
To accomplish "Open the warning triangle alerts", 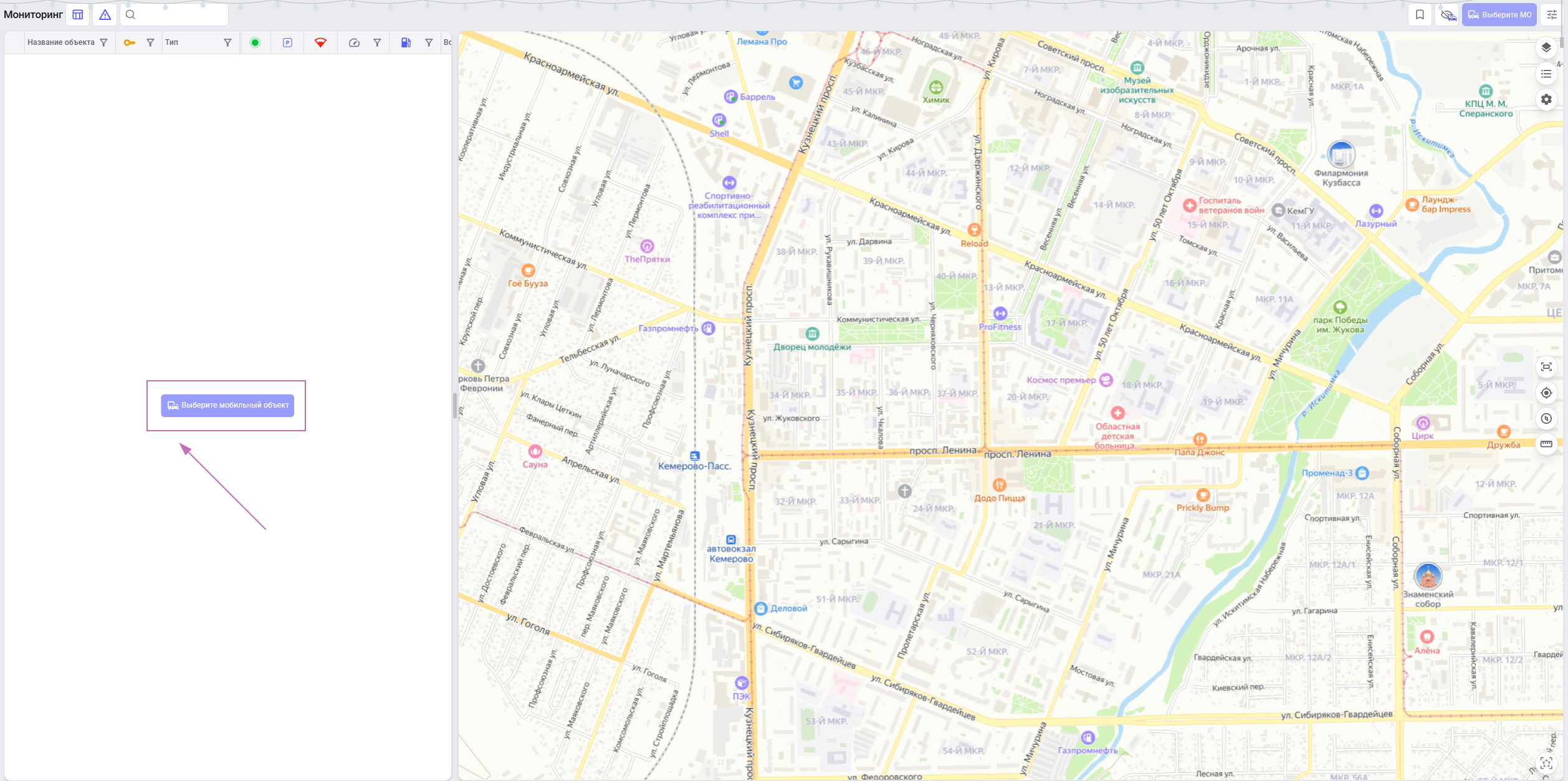I will pos(105,15).
